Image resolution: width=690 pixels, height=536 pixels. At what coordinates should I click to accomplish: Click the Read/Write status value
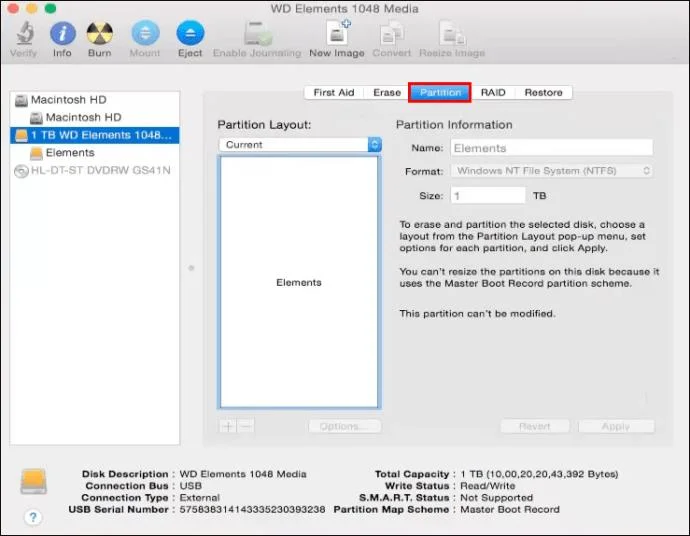click(488, 486)
